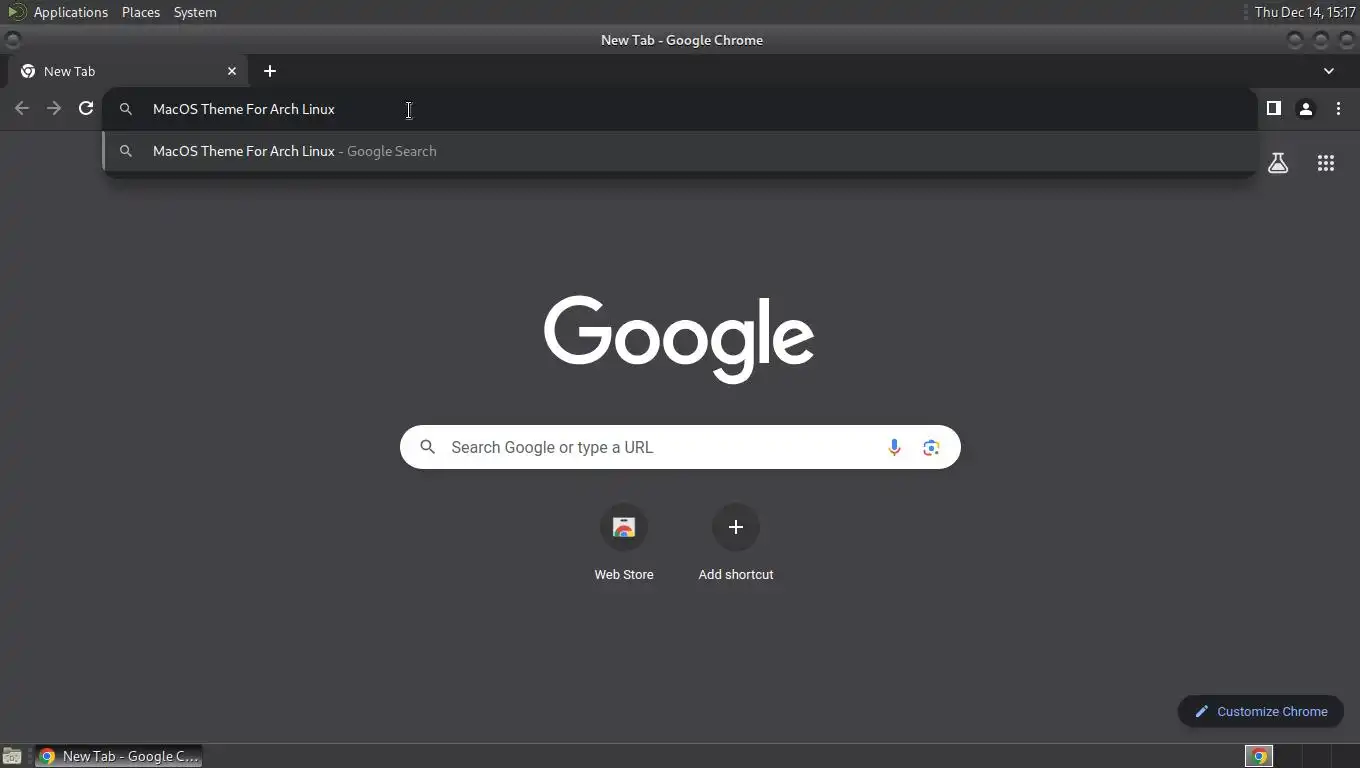Click the clock showing Thu Dec 14
The height and width of the screenshot is (768, 1360).
(x=1305, y=12)
